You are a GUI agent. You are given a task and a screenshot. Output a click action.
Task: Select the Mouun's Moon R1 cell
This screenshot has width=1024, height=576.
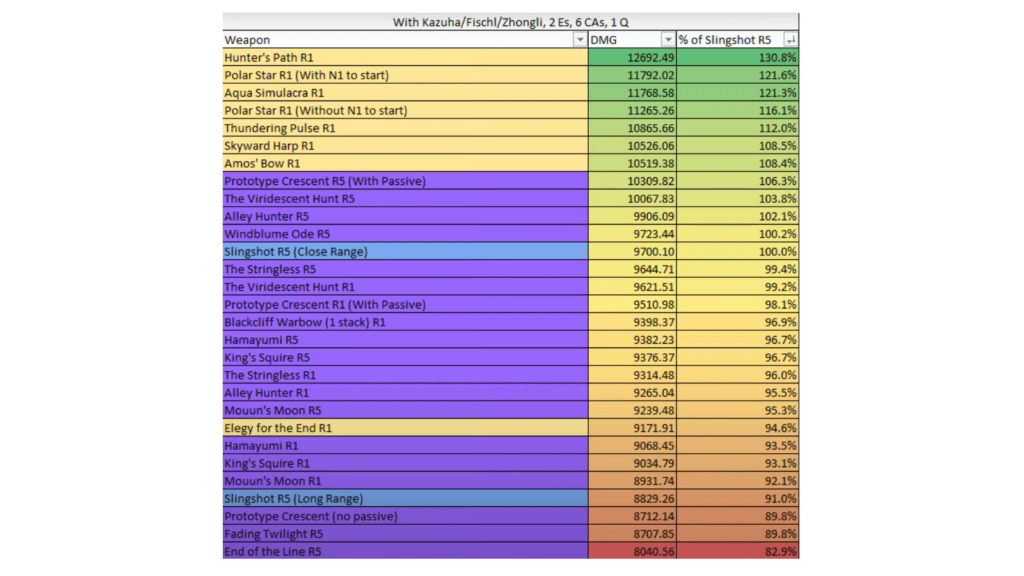click(x=405, y=481)
